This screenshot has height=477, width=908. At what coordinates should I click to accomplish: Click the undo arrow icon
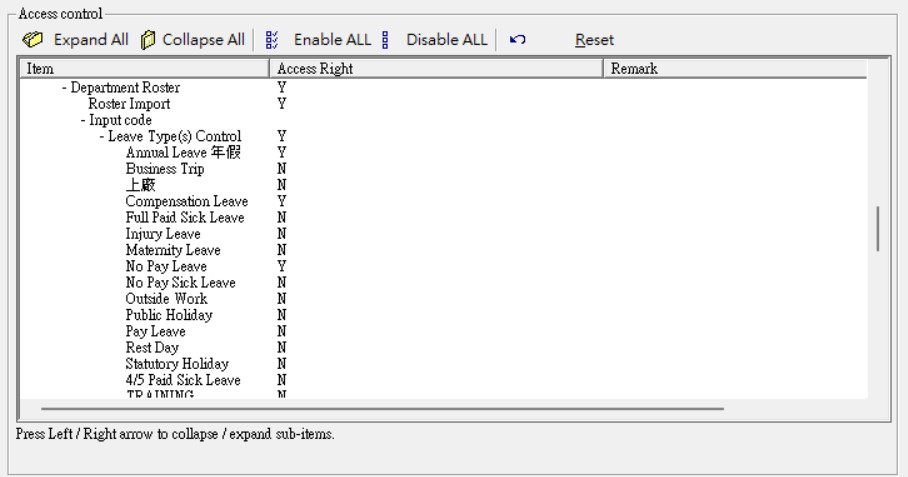[x=517, y=40]
